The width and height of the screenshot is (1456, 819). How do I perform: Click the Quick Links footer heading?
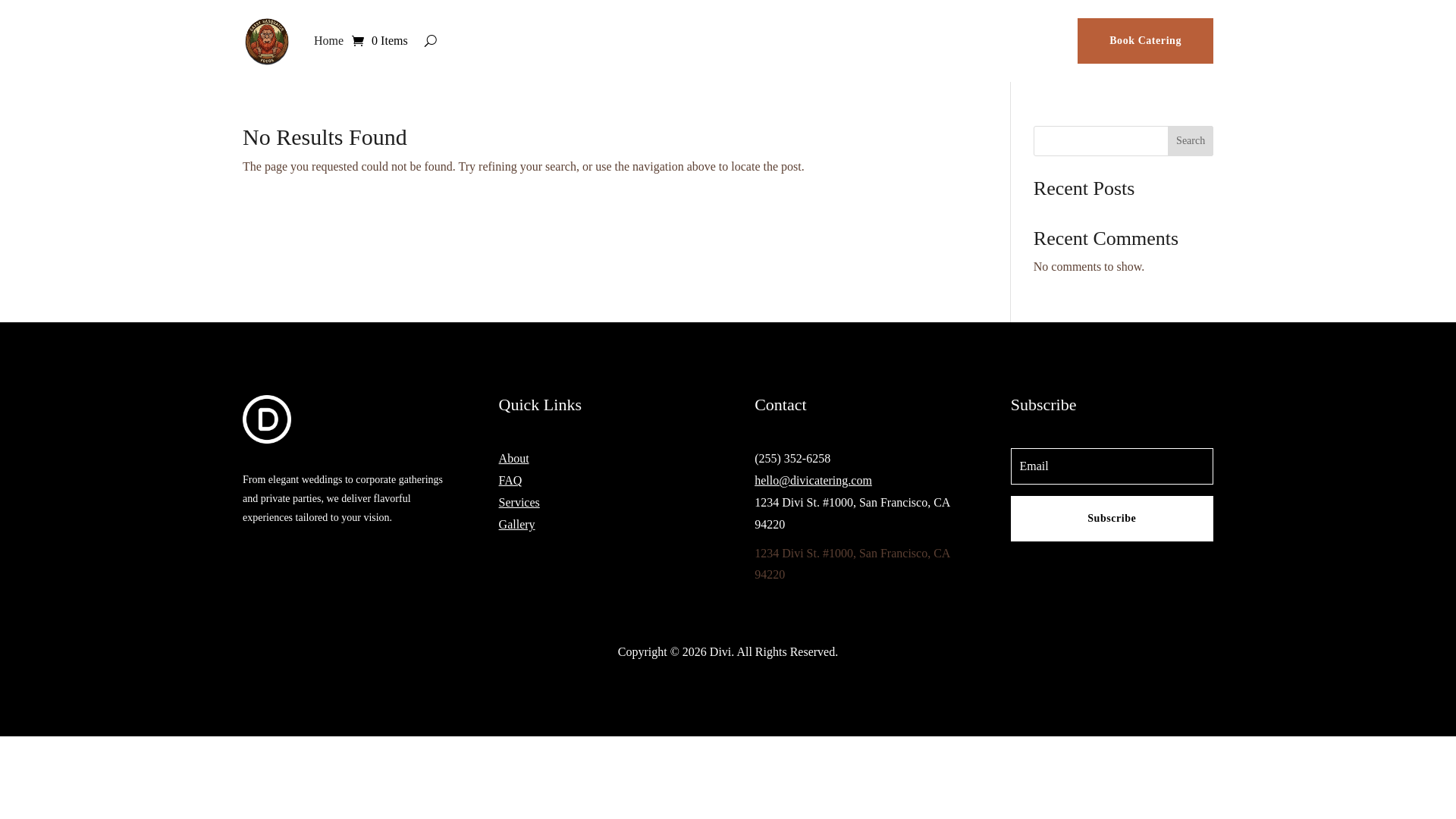(x=540, y=405)
